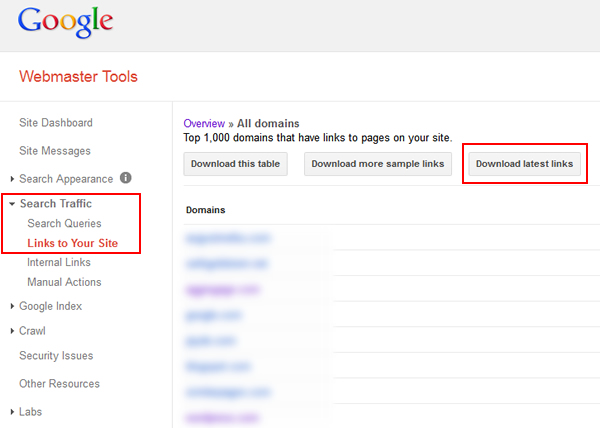Image resolution: width=600 pixels, height=428 pixels.
Task: Collapse the Search Traffic arrow
Action: 12,204
